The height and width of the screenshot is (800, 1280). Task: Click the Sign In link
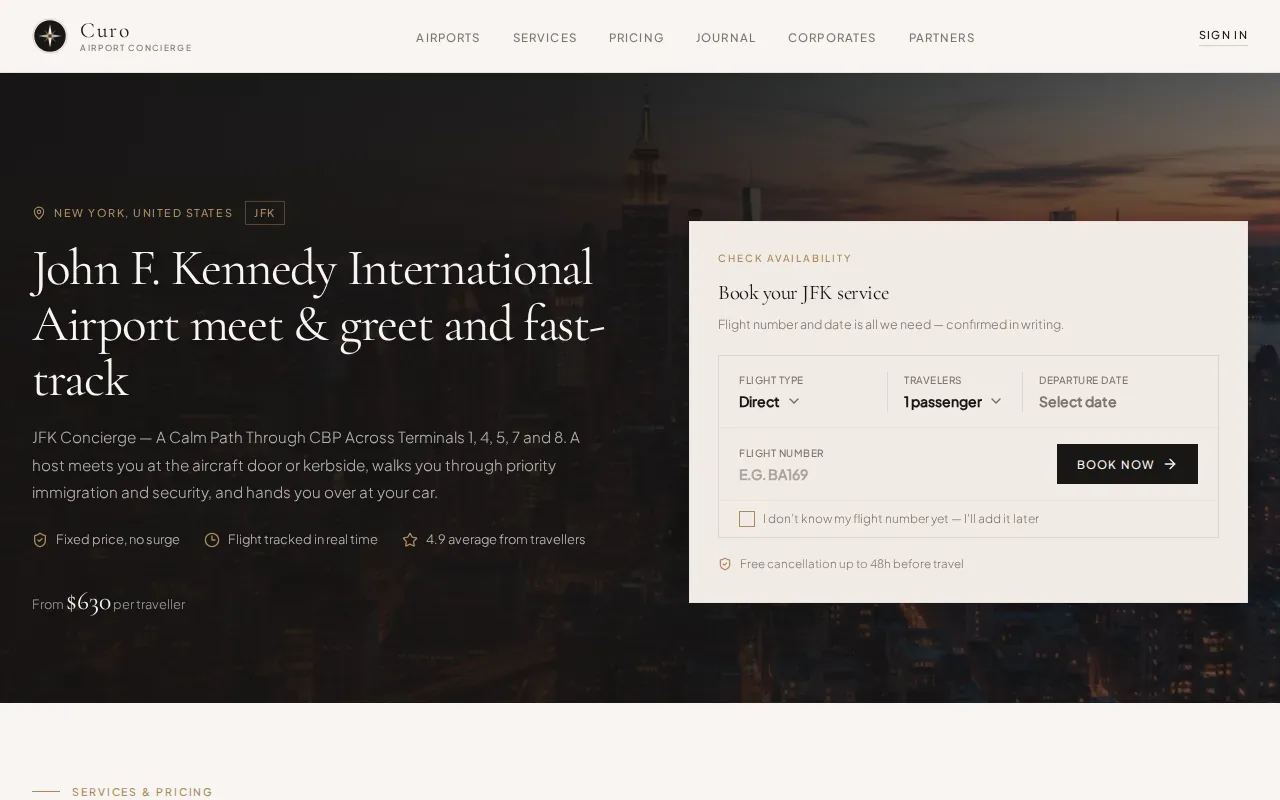pyautogui.click(x=1223, y=35)
